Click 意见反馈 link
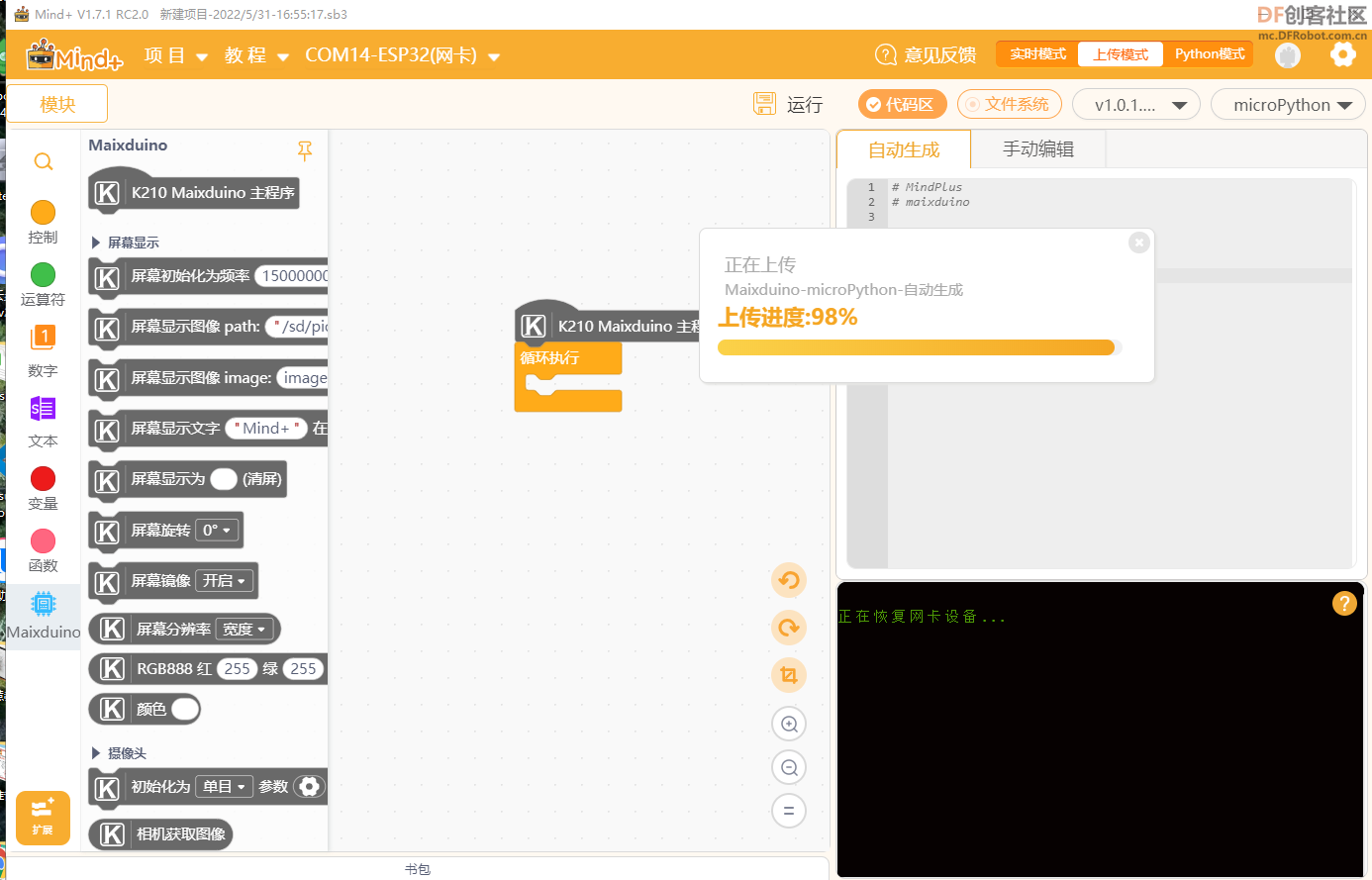The height and width of the screenshot is (880, 1372). tap(940, 54)
